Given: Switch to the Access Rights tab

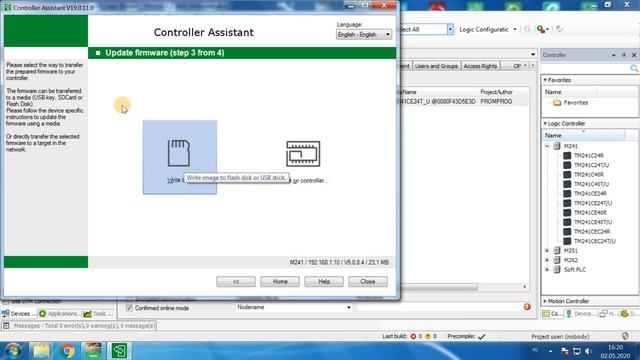Looking at the screenshot, I should point(480,66).
